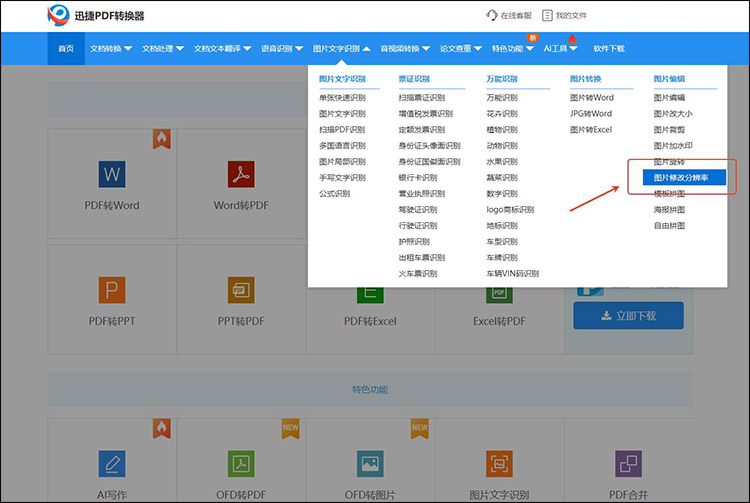Open 图片转Excel option

[x=591, y=130]
